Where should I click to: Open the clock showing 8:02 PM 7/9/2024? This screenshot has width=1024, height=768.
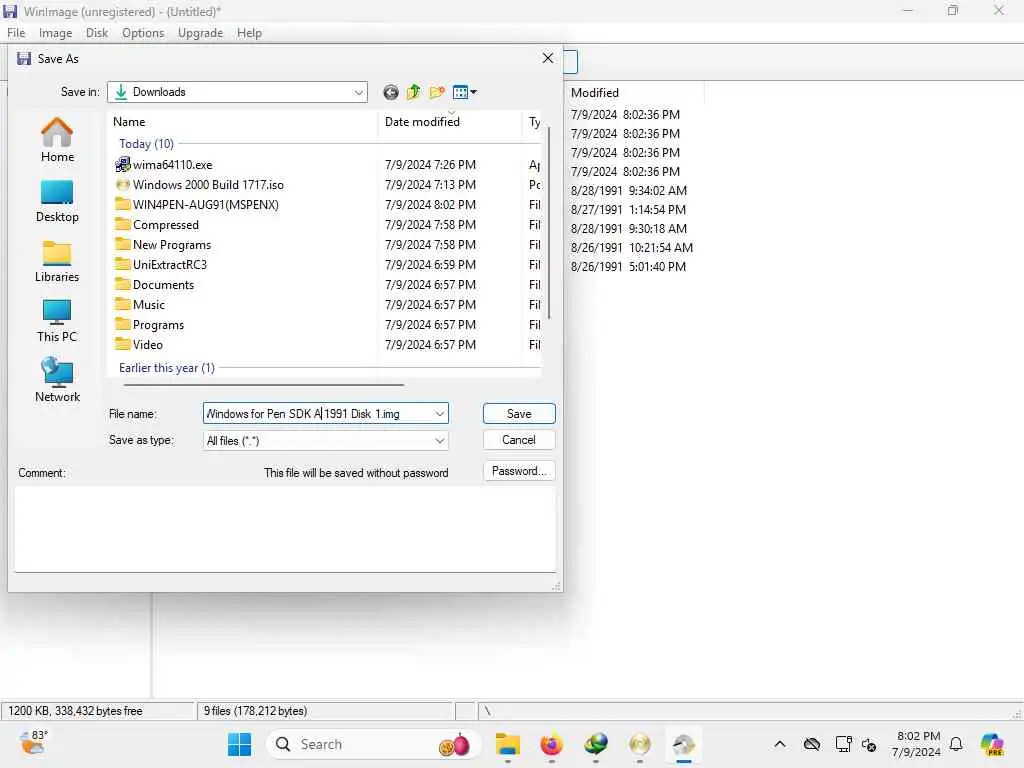coord(917,744)
